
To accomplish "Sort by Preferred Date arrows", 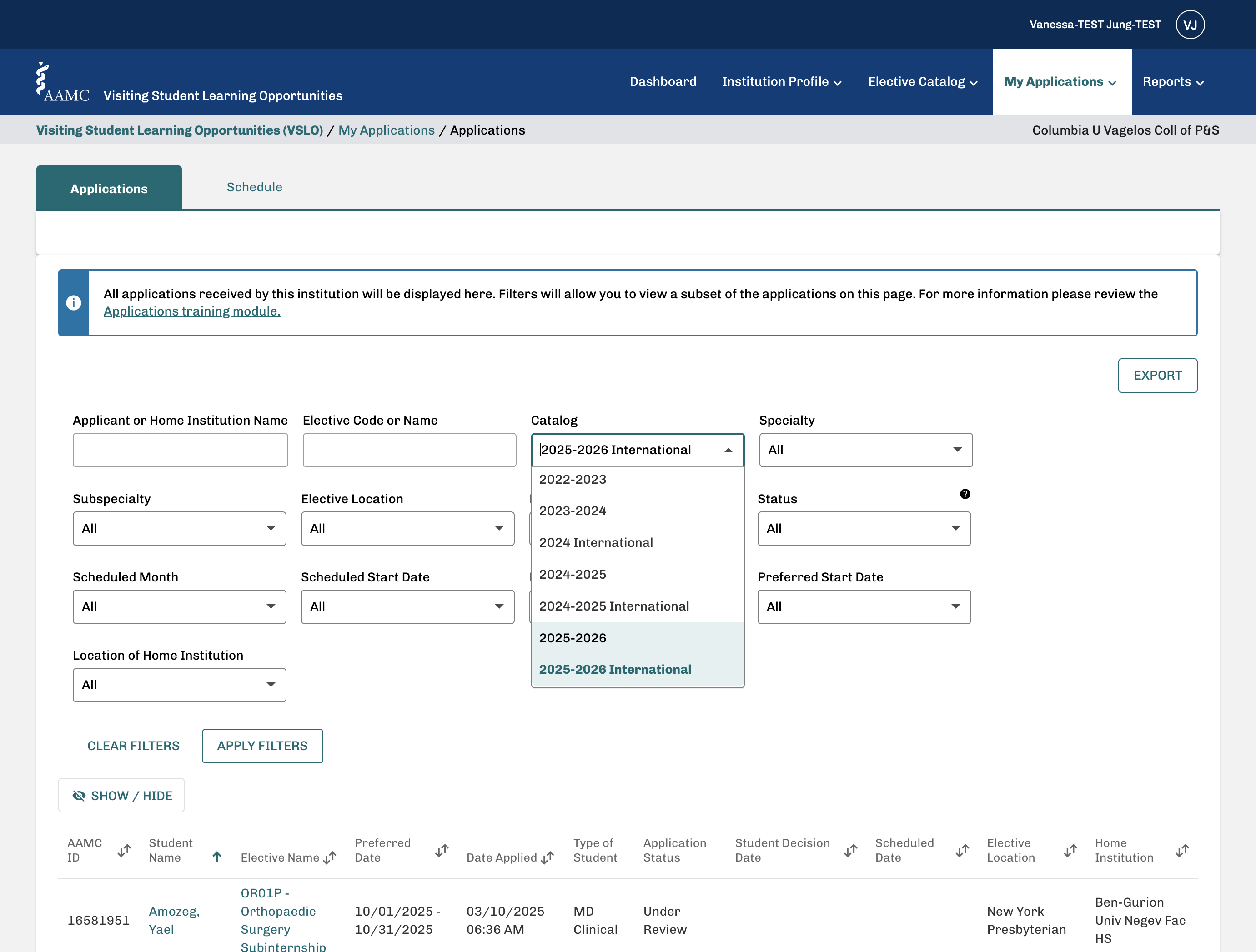I will 442,850.
